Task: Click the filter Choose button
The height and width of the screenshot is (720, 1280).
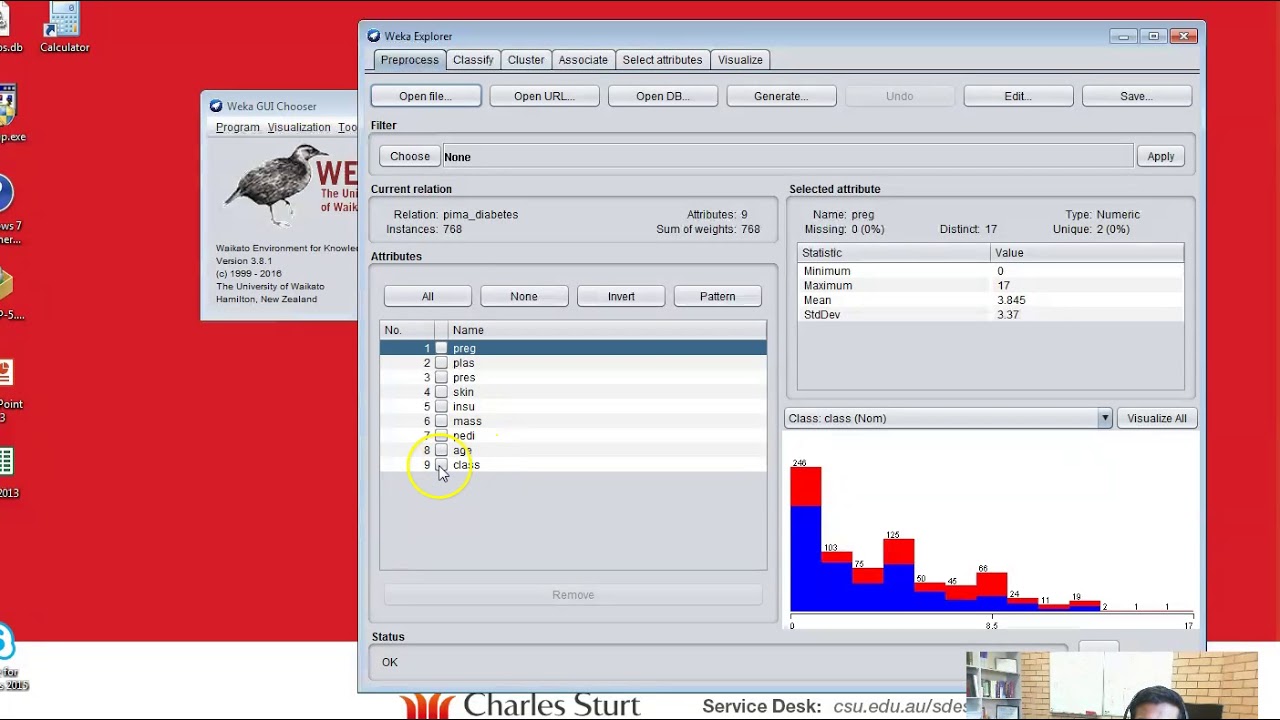Action: (x=410, y=156)
